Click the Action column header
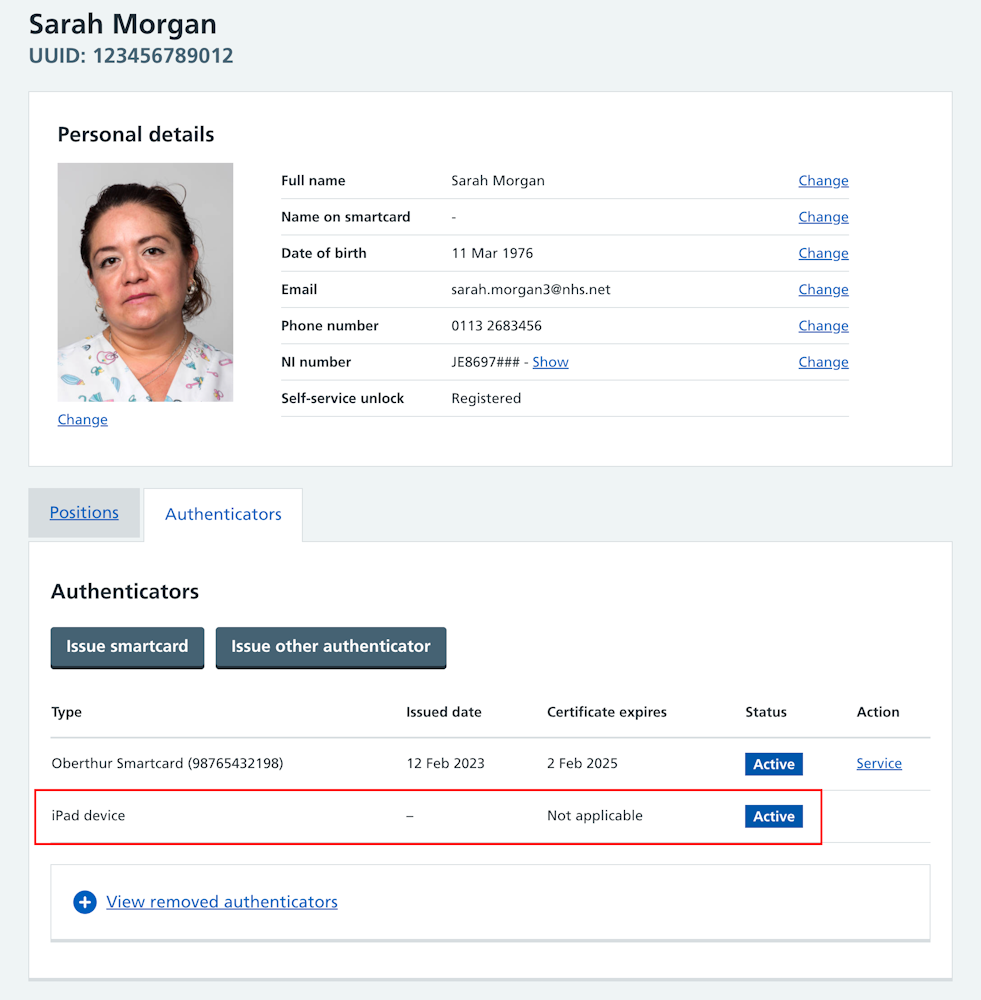 pos(878,712)
